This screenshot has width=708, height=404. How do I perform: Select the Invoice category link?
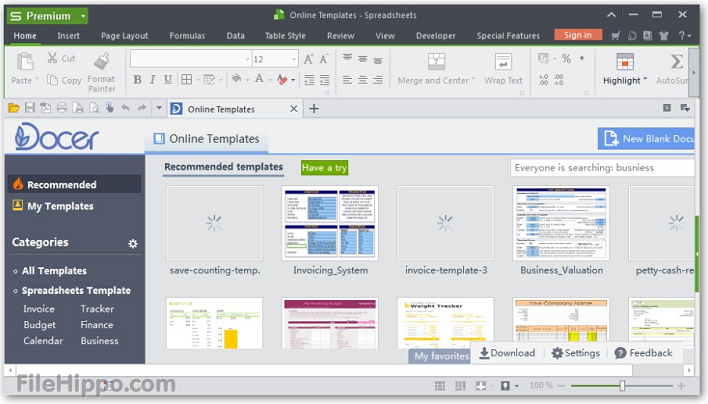pyautogui.click(x=39, y=309)
